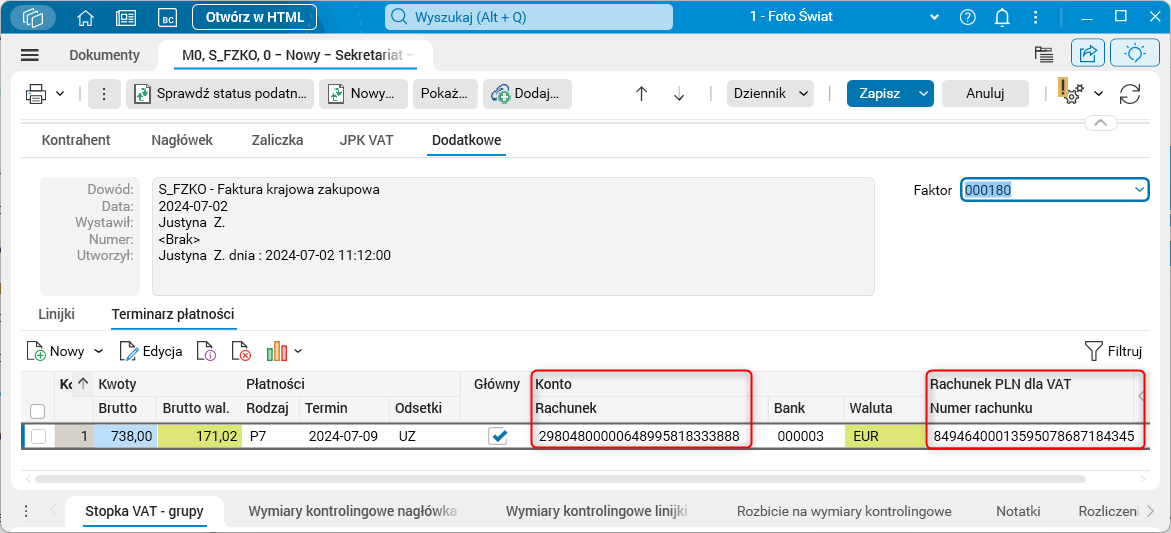Move to next document with down arrow
The width and height of the screenshot is (1171, 533).
click(x=679, y=94)
